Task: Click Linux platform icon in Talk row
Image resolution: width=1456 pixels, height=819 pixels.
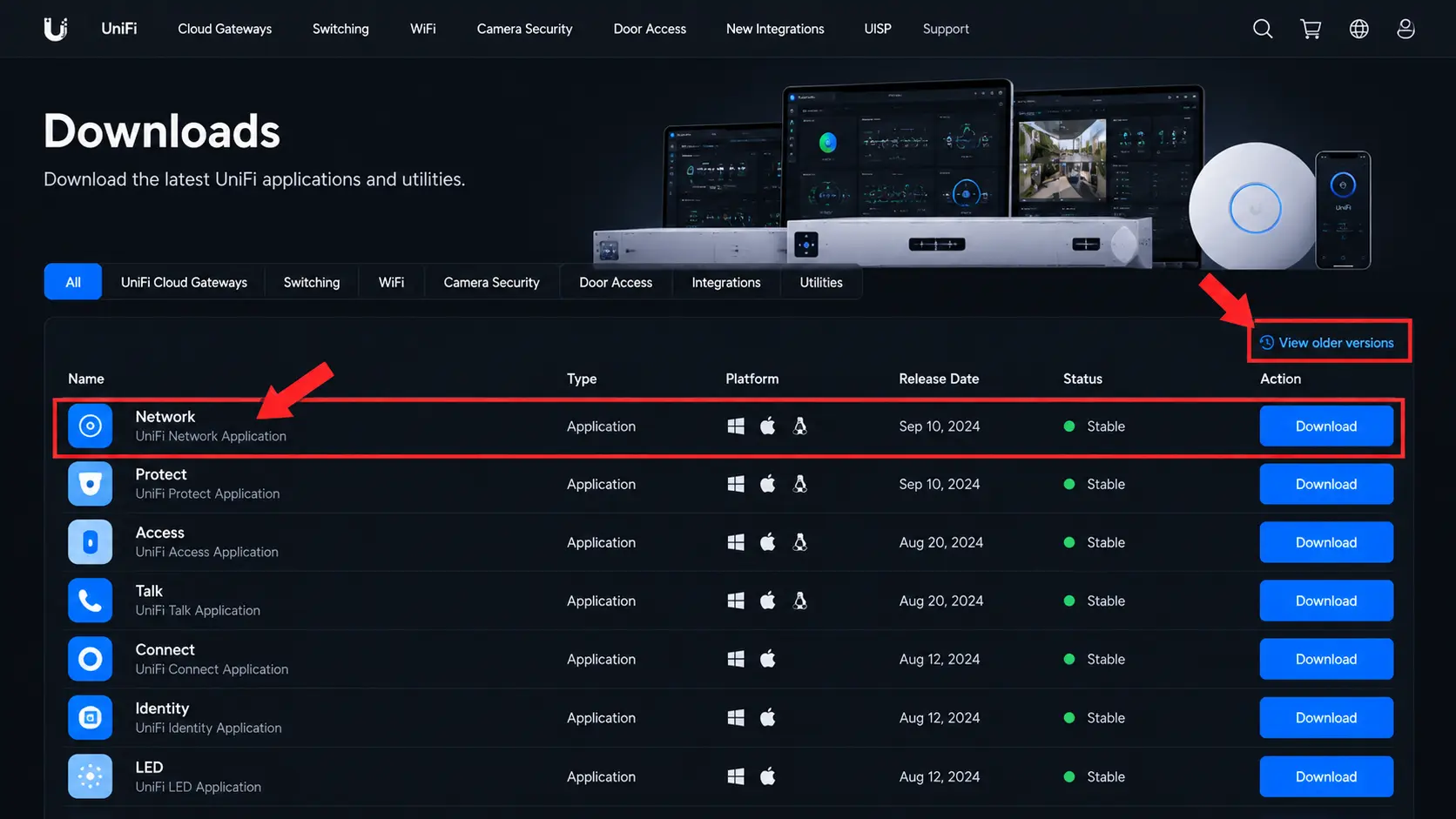Action: pos(799,601)
